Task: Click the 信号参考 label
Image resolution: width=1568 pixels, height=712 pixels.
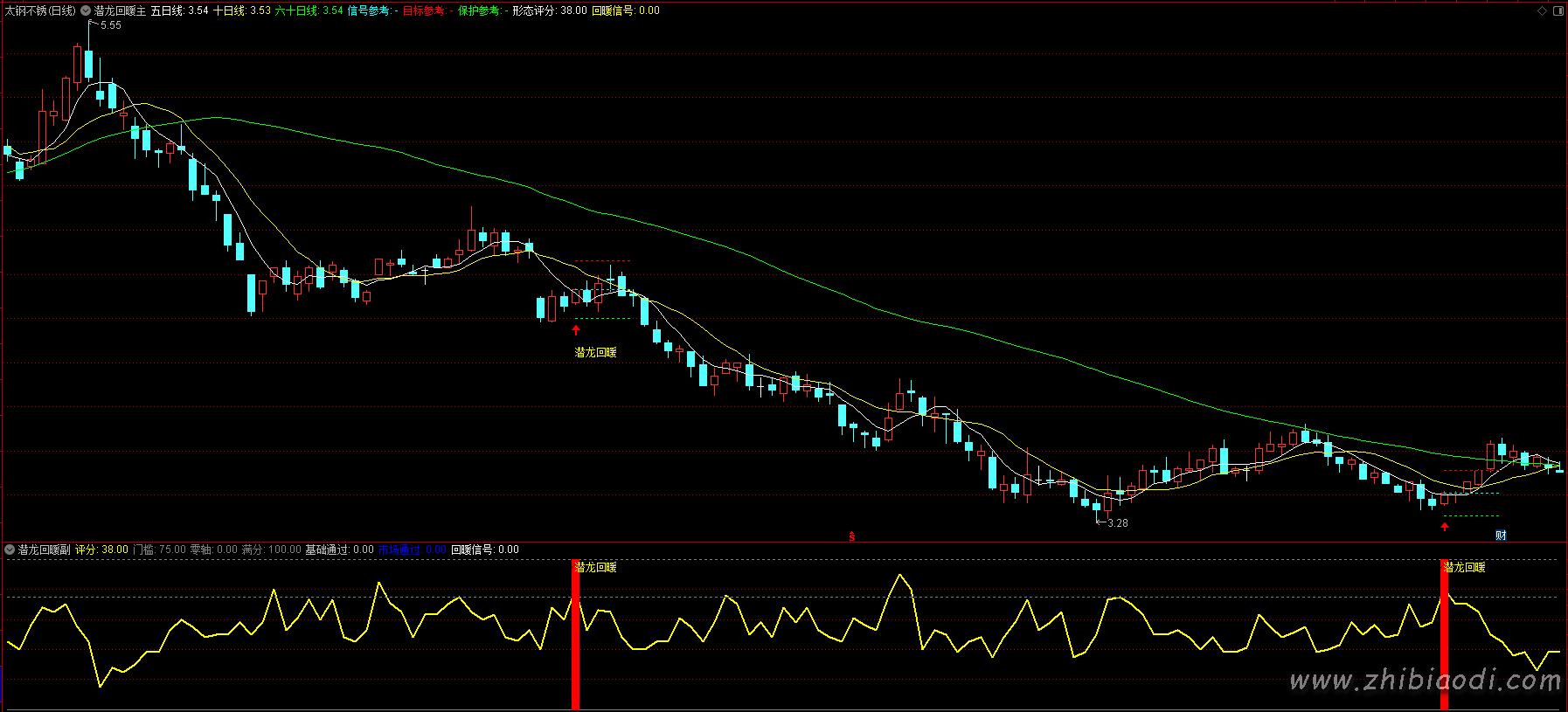Action: pos(371,11)
